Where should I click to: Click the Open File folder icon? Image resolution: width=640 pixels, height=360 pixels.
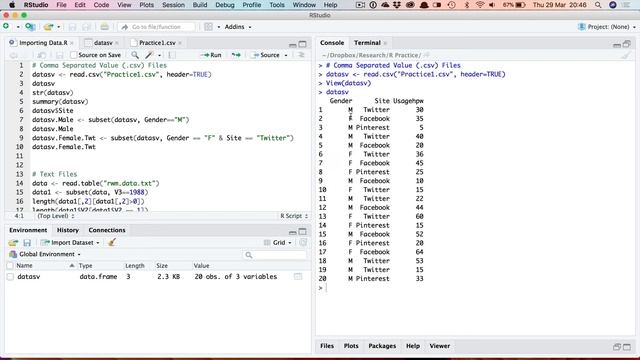click(x=48, y=27)
